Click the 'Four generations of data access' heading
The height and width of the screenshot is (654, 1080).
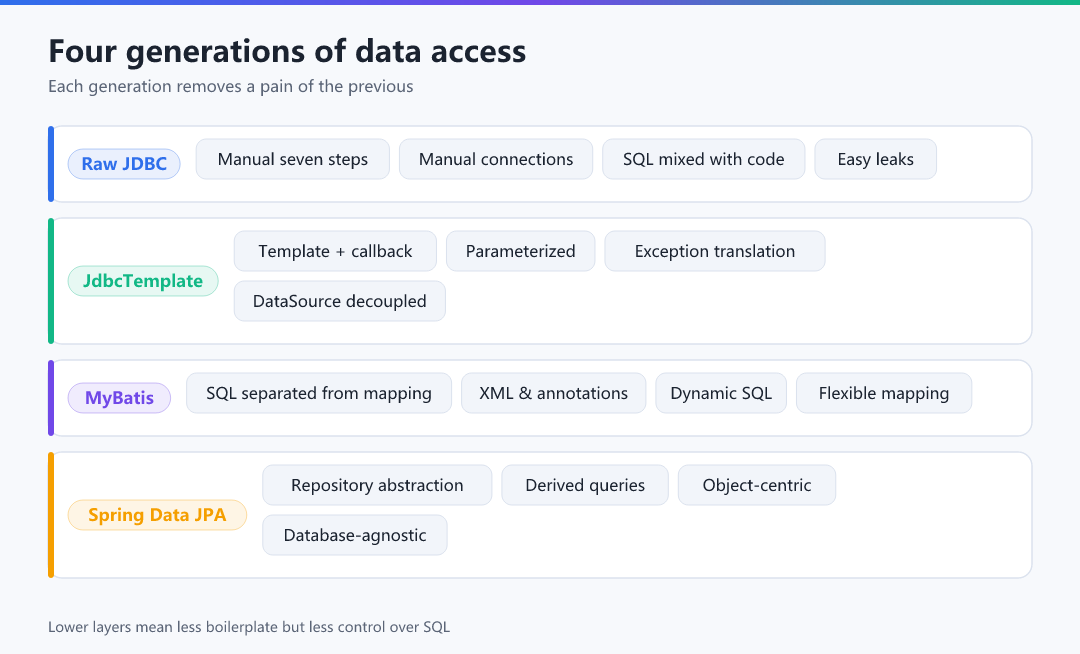(287, 52)
